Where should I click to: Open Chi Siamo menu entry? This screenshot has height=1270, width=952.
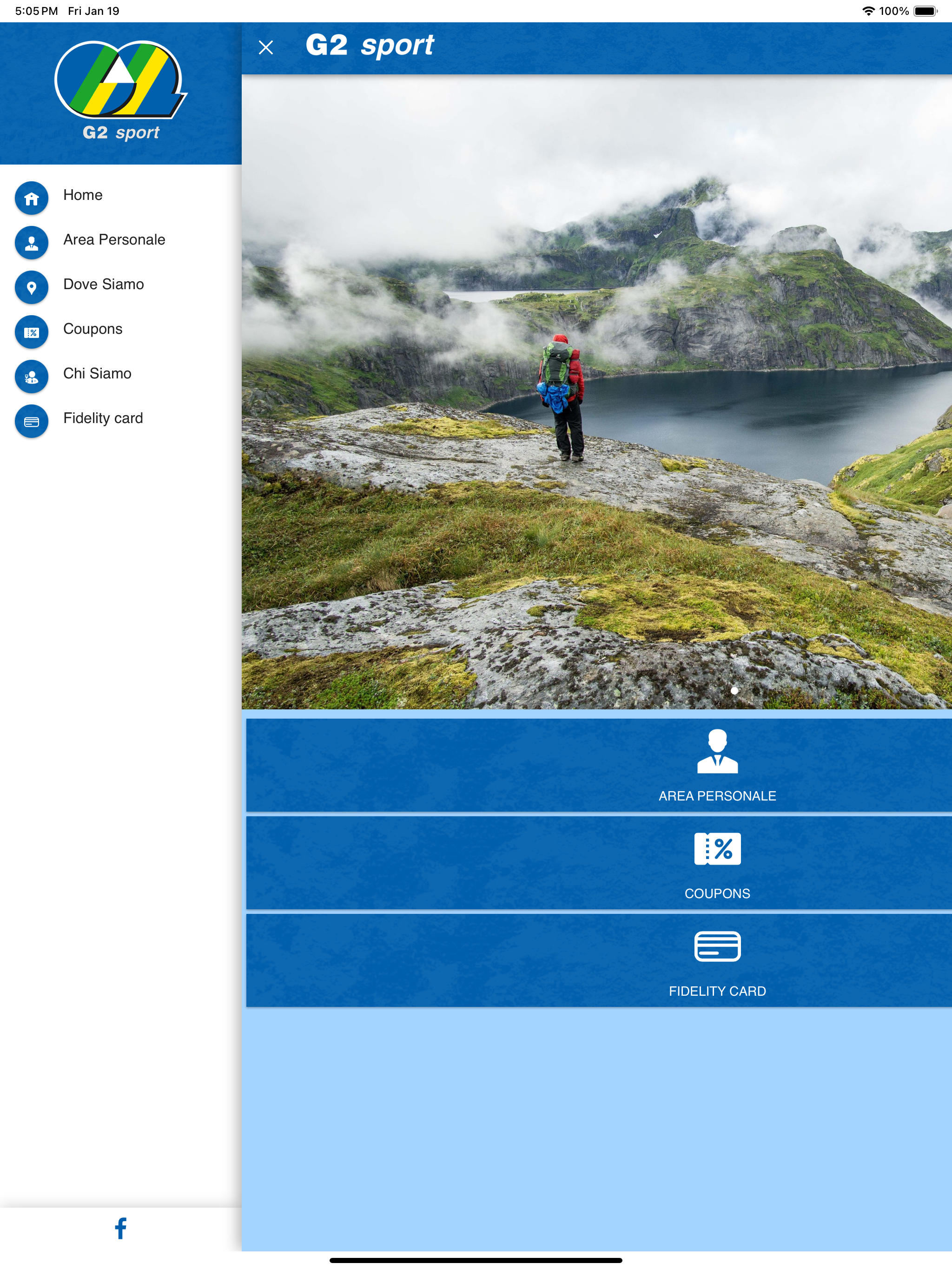(97, 373)
